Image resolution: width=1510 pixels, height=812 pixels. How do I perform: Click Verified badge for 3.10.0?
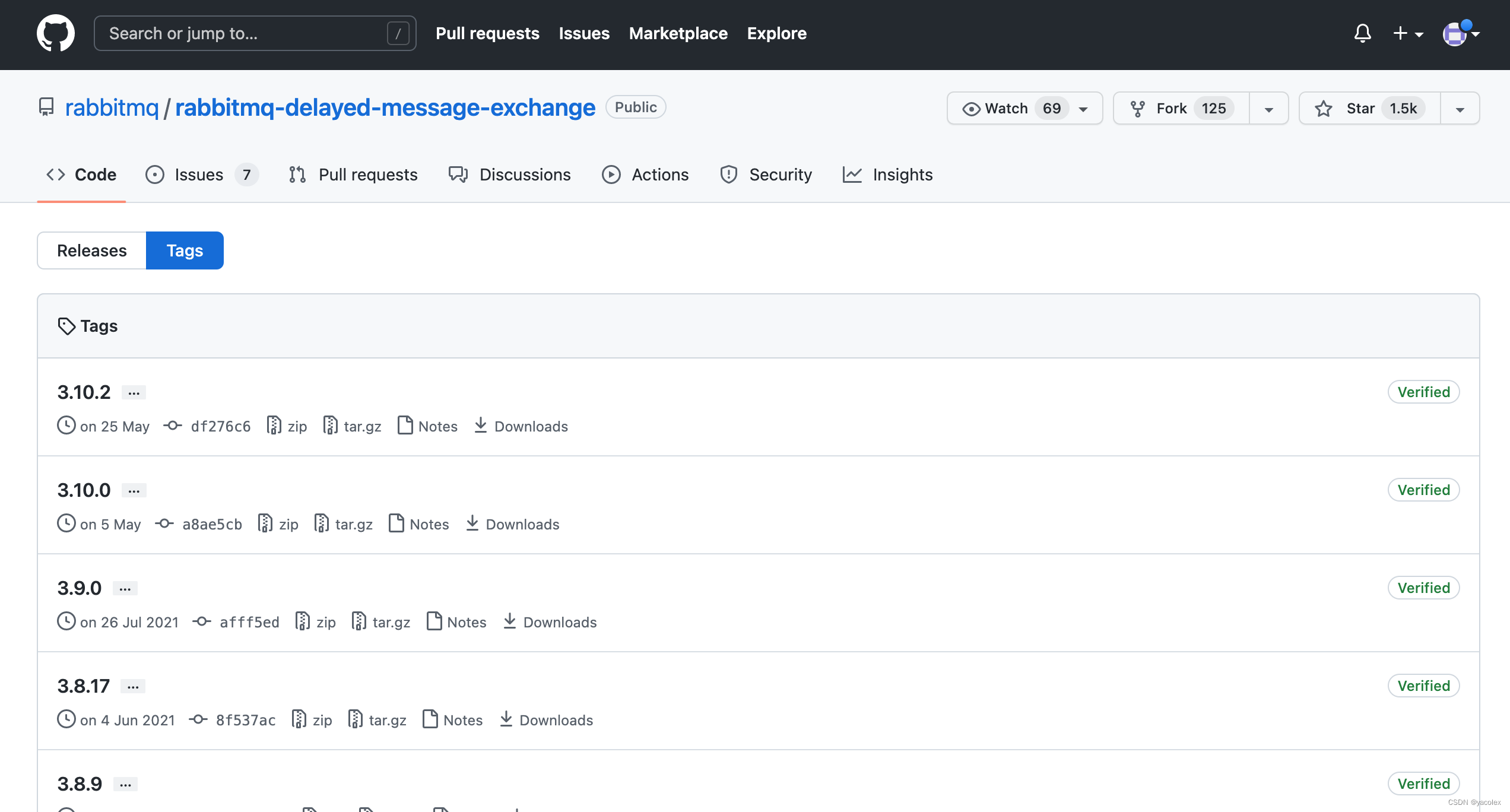coord(1423,490)
